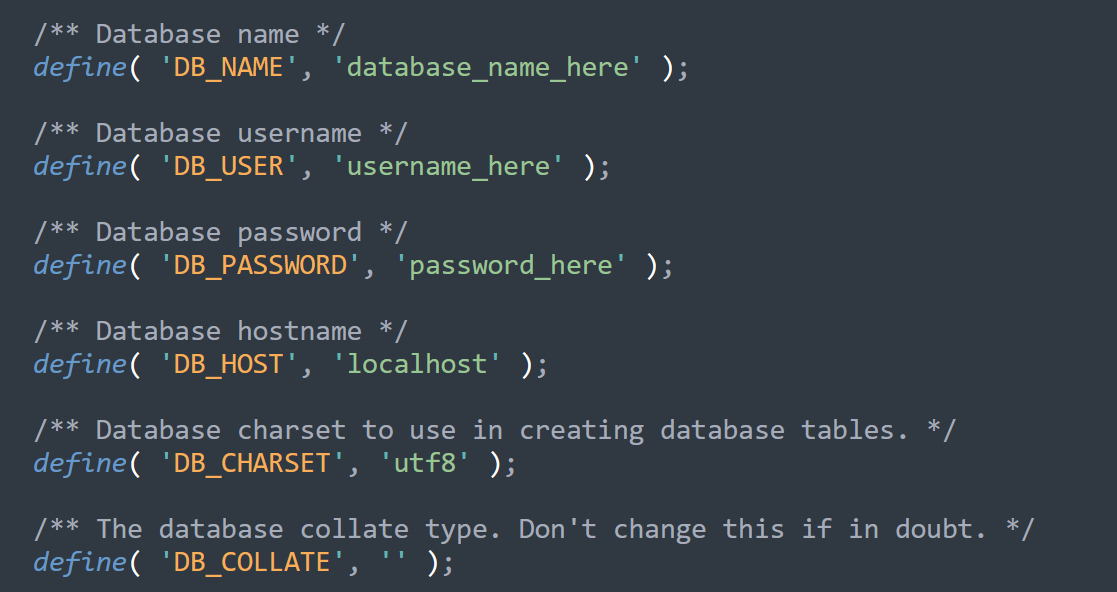Click the 'utf8' charset value
Viewport: 1117px width, 592px height.
click(424, 464)
